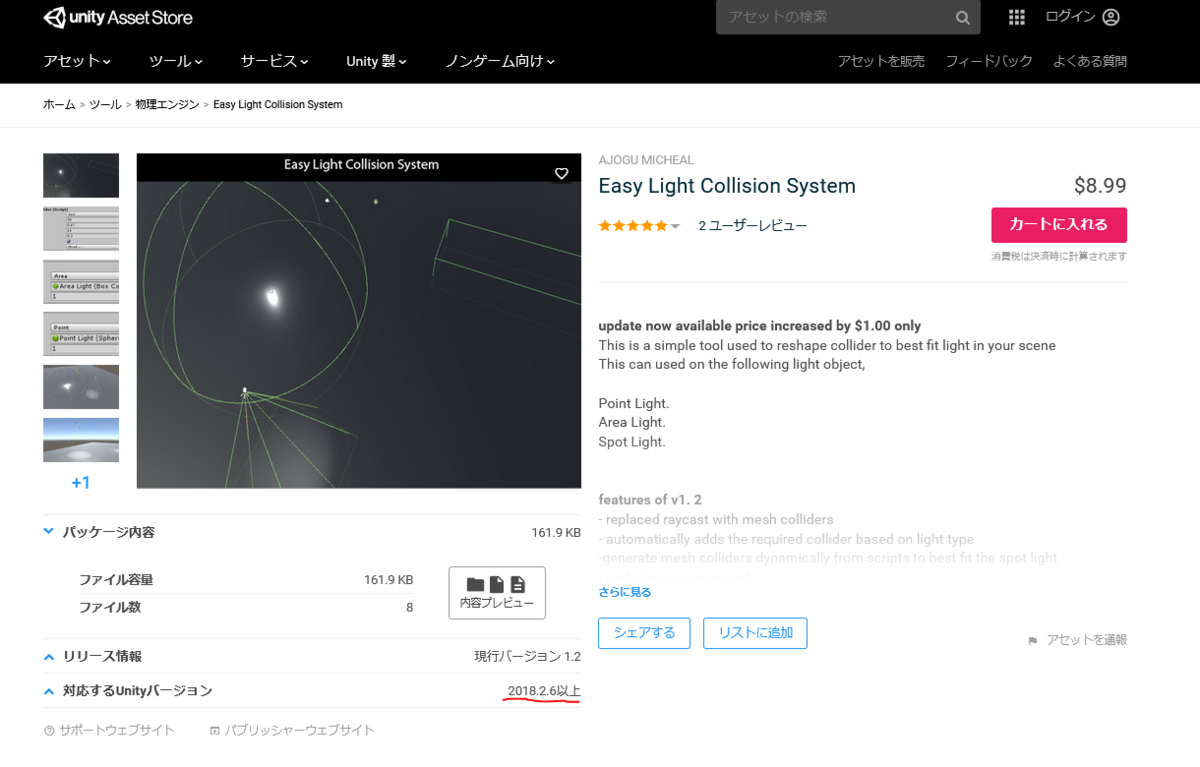Viewport: 1200px width, 767px height.
Task: Click the publisher website icon
Action: click(215, 731)
